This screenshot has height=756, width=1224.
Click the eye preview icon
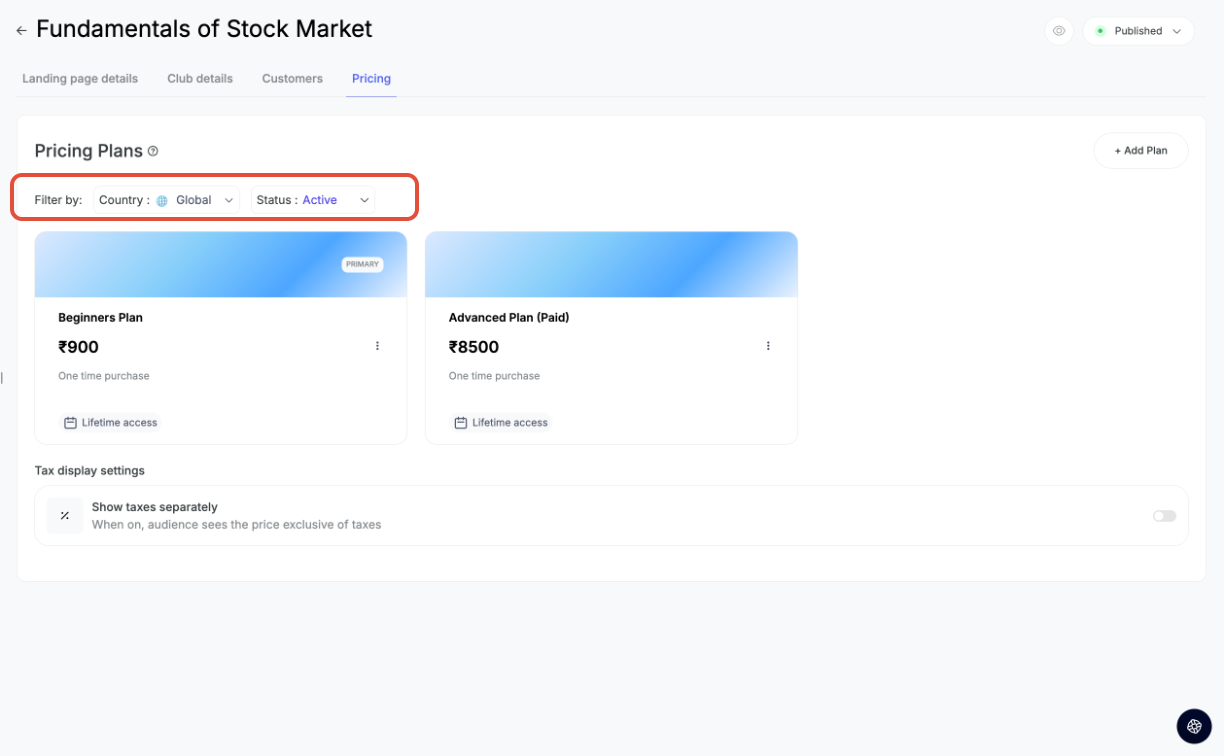click(1059, 31)
